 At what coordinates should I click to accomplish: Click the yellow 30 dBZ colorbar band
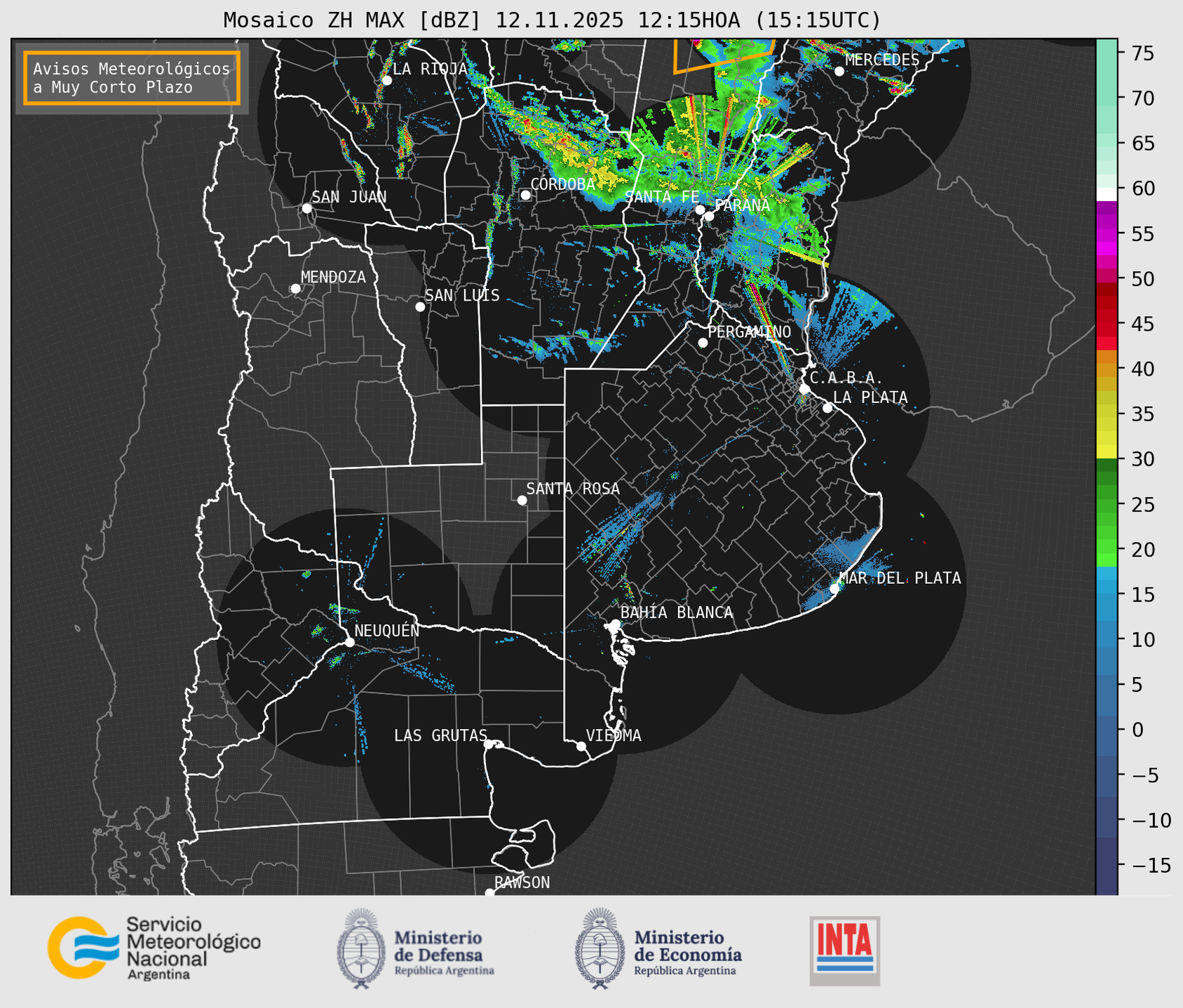tap(1106, 452)
